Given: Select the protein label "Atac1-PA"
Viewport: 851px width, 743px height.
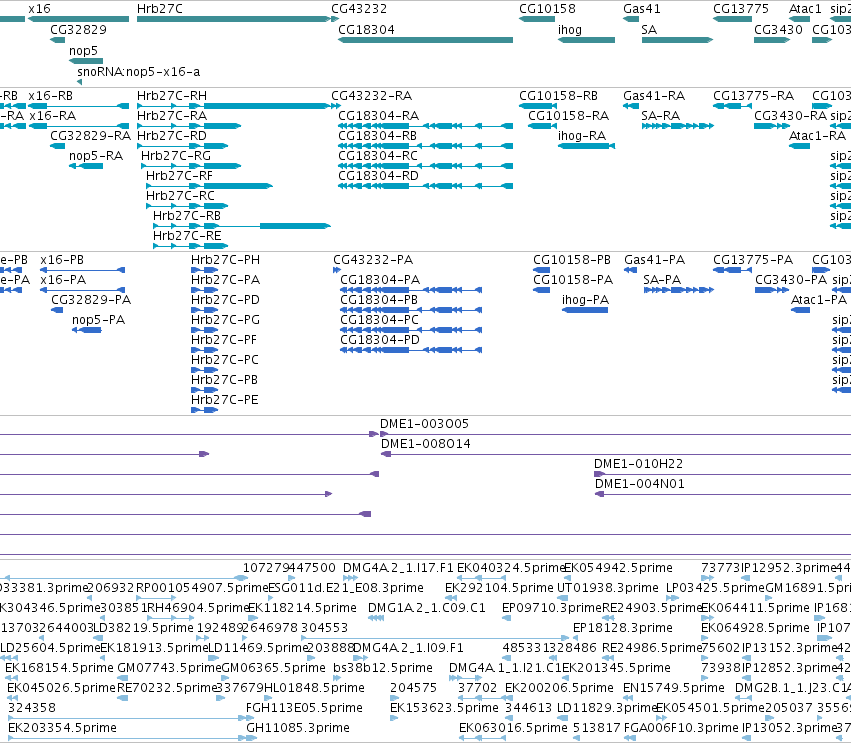Looking at the screenshot, I should pos(819,300).
